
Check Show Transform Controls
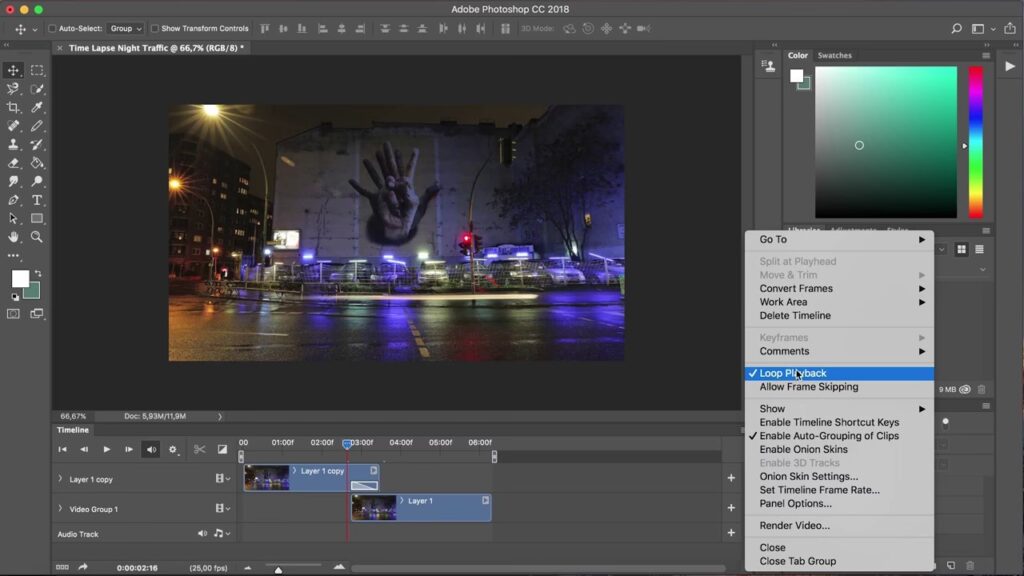click(x=155, y=29)
